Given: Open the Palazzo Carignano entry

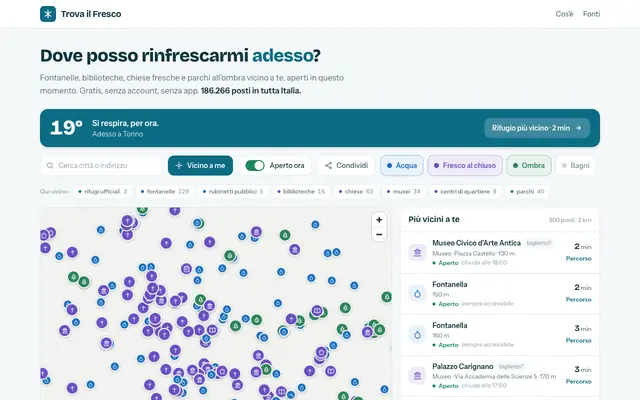Looking at the screenshot, I should pyautogui.click(x=500, y=376).
